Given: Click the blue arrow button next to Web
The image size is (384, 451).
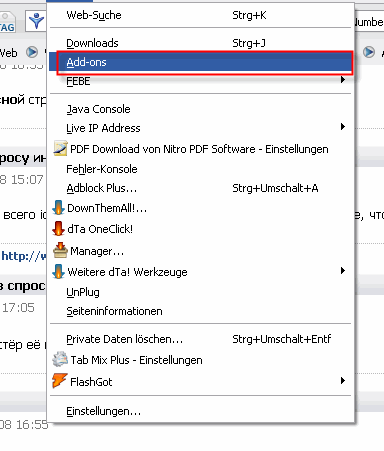Looking at the screenshot, I should 32,52.
